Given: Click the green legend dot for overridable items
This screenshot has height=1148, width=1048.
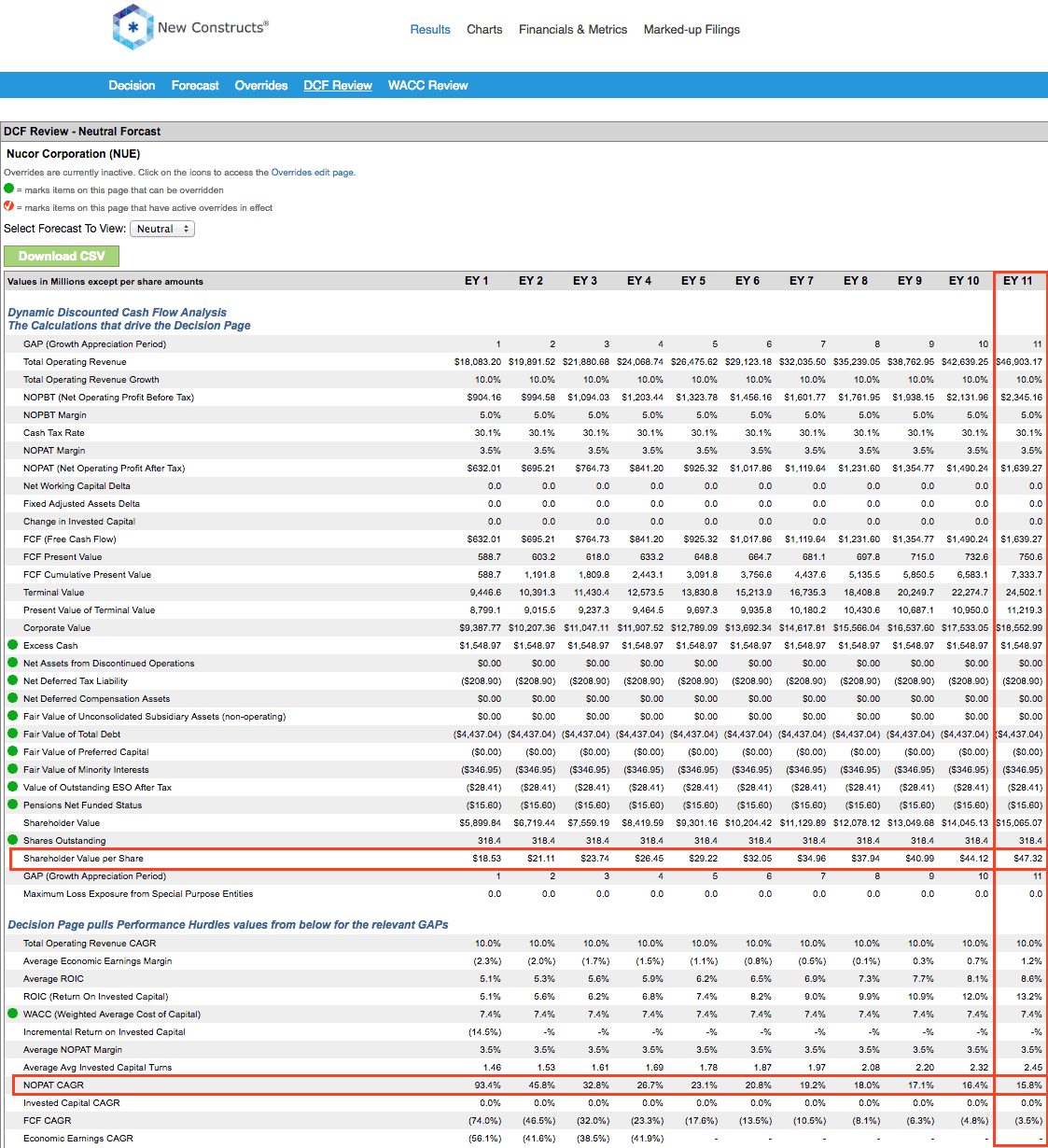Looking at the screenshot, I should [9, 189].
